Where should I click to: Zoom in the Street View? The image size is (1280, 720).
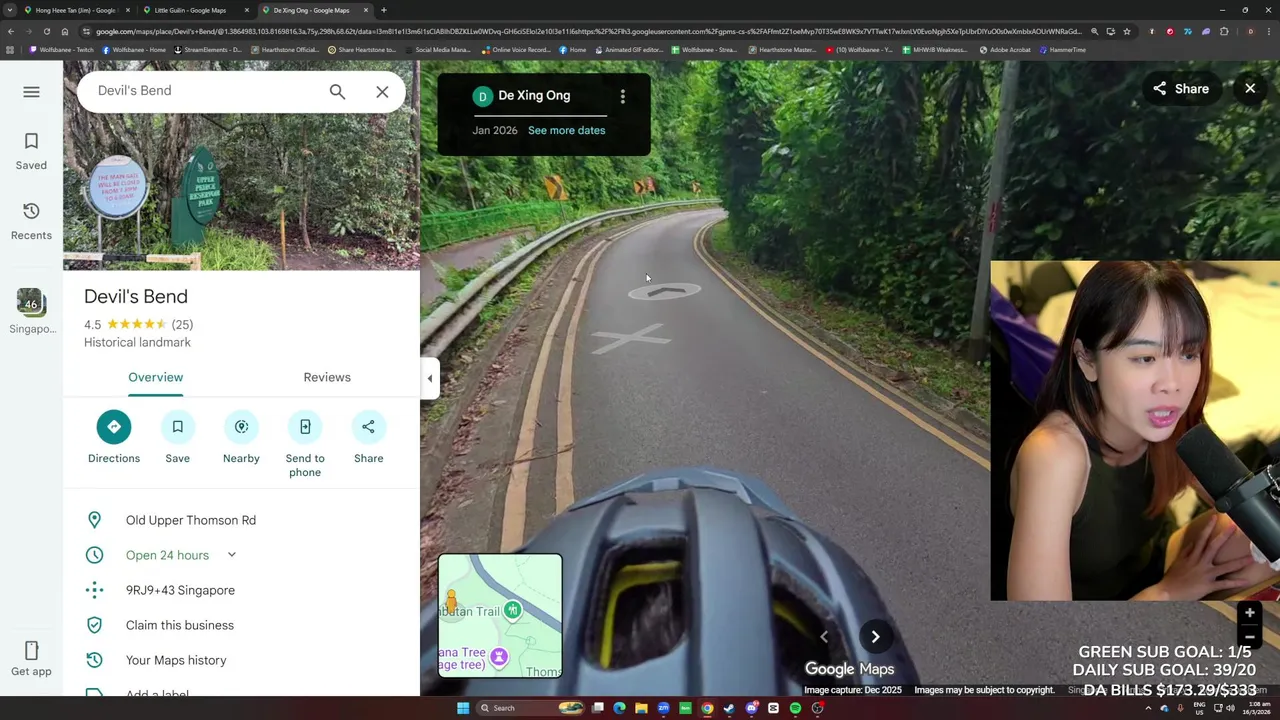point(1249,613)
